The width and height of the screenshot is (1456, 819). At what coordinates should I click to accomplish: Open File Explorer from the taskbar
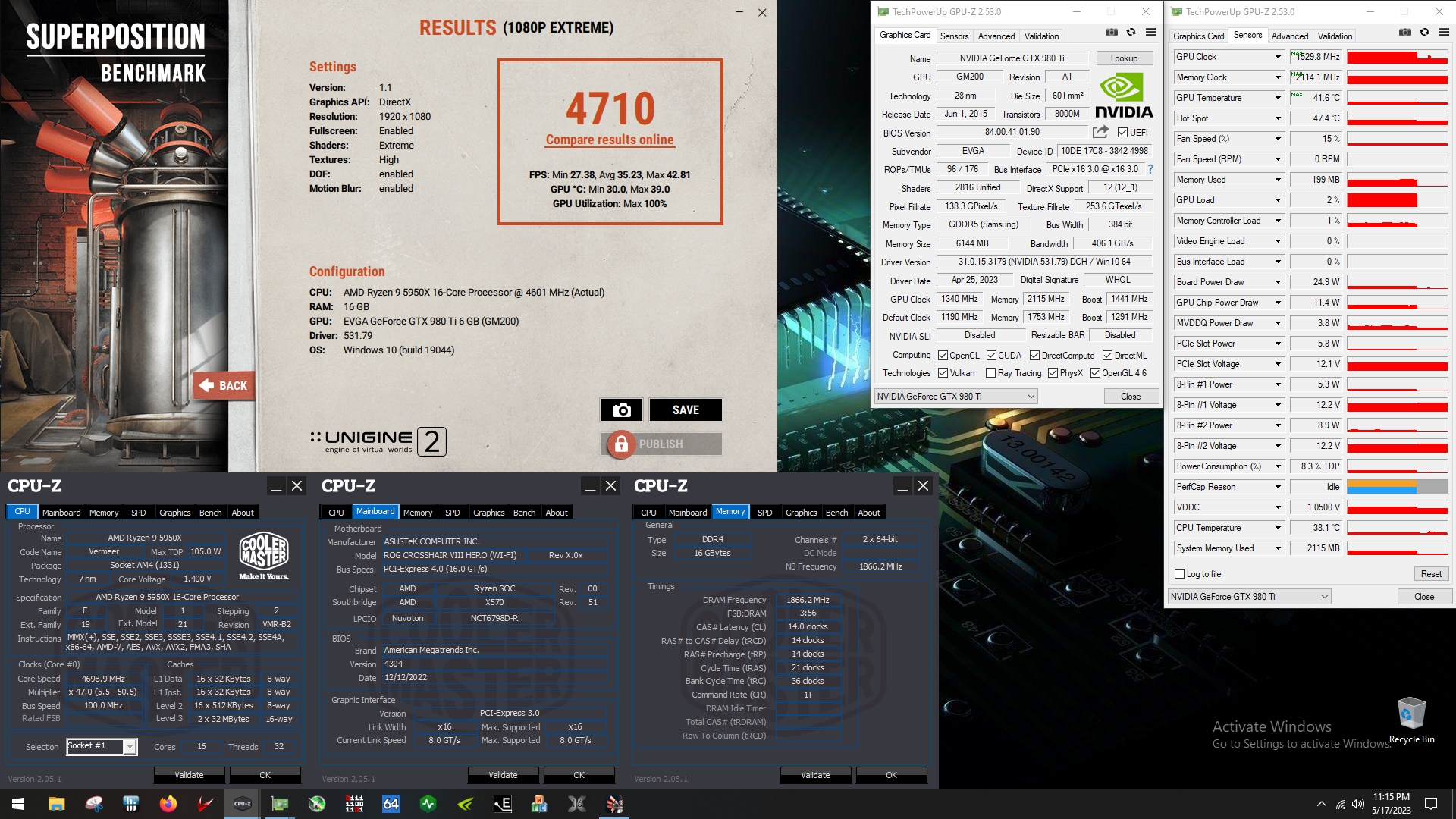tap(56, 804)
